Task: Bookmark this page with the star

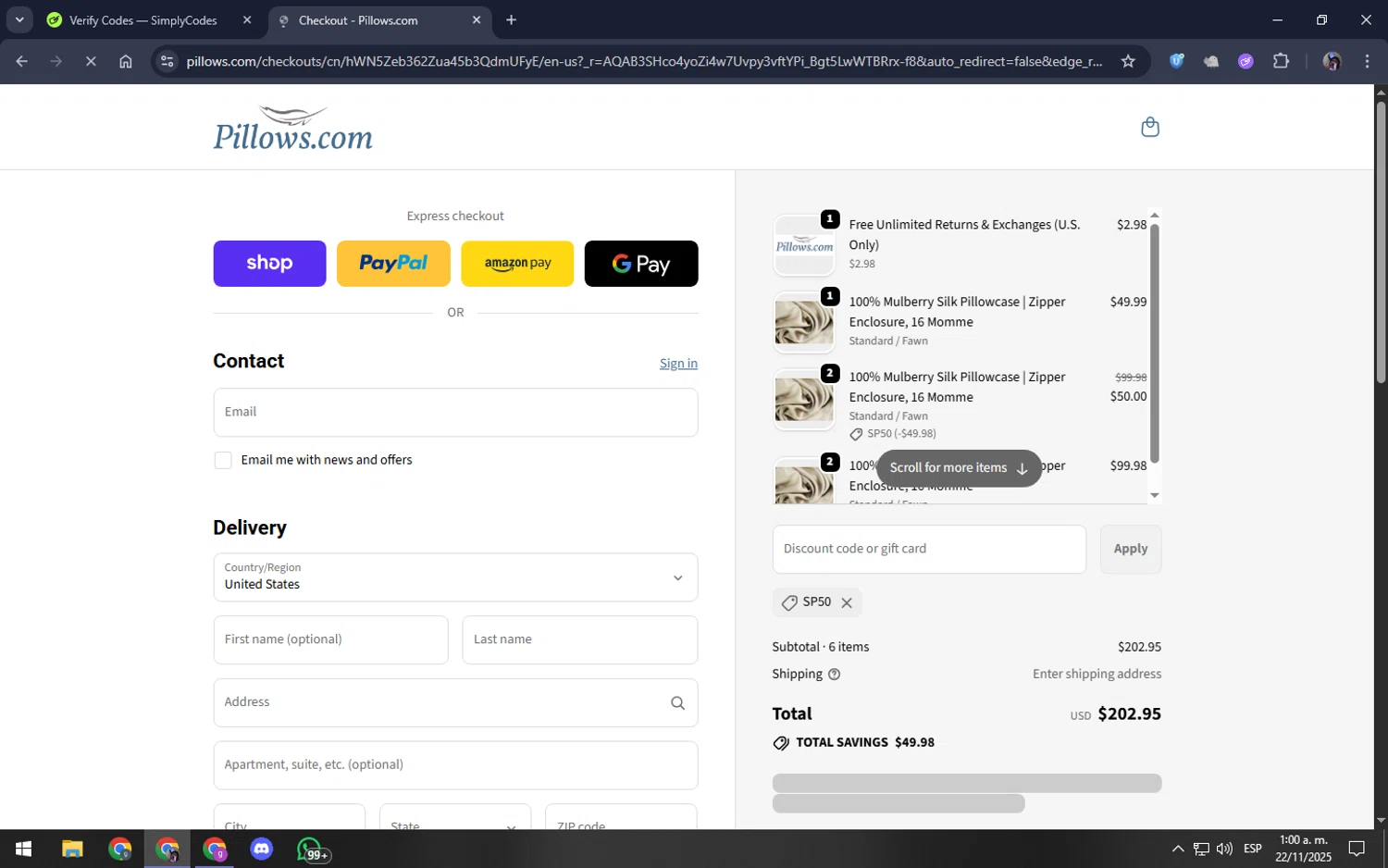Action: pyautogui.click(x=1128, y=62)
